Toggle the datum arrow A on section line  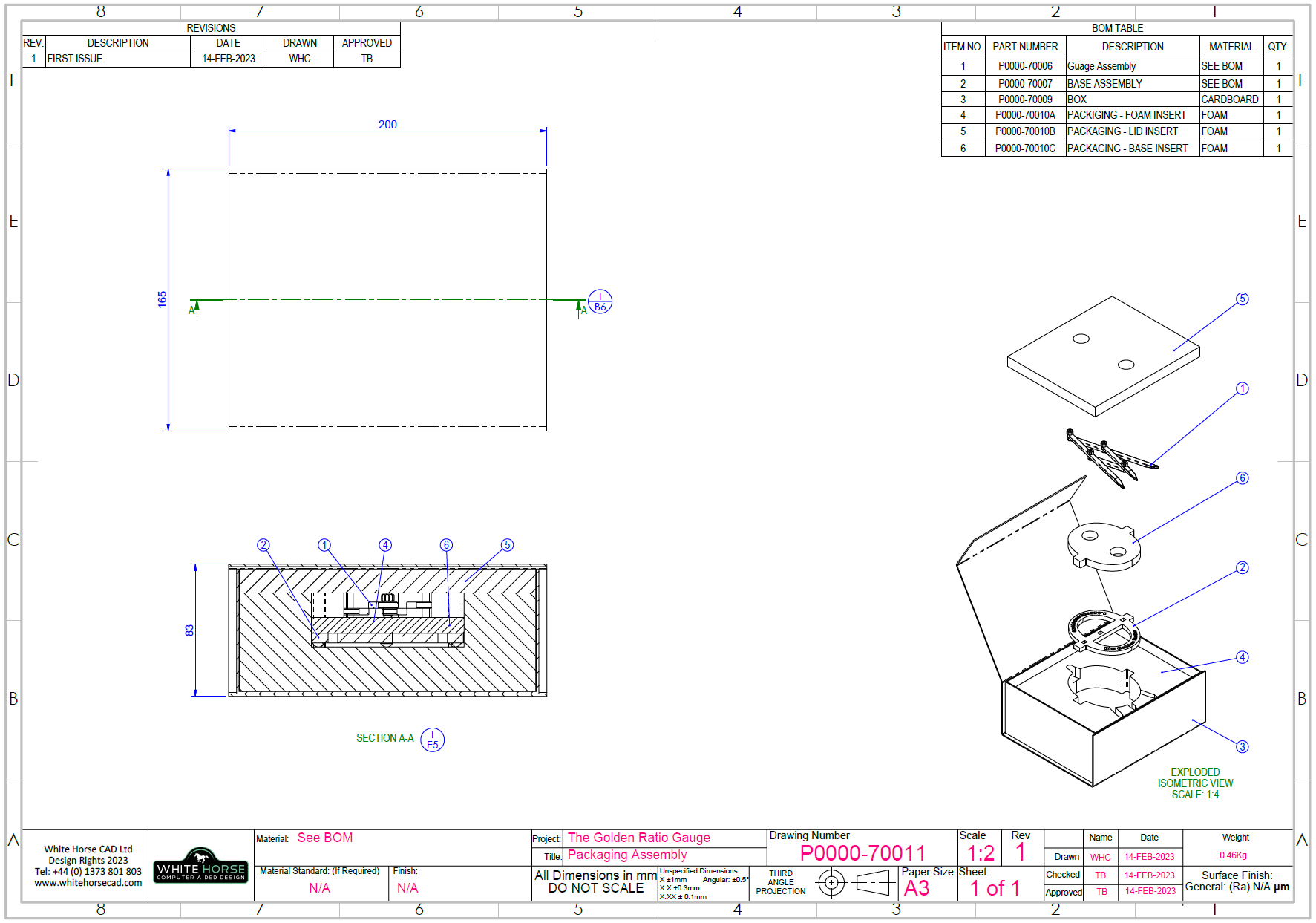click(x=195, y=304)
